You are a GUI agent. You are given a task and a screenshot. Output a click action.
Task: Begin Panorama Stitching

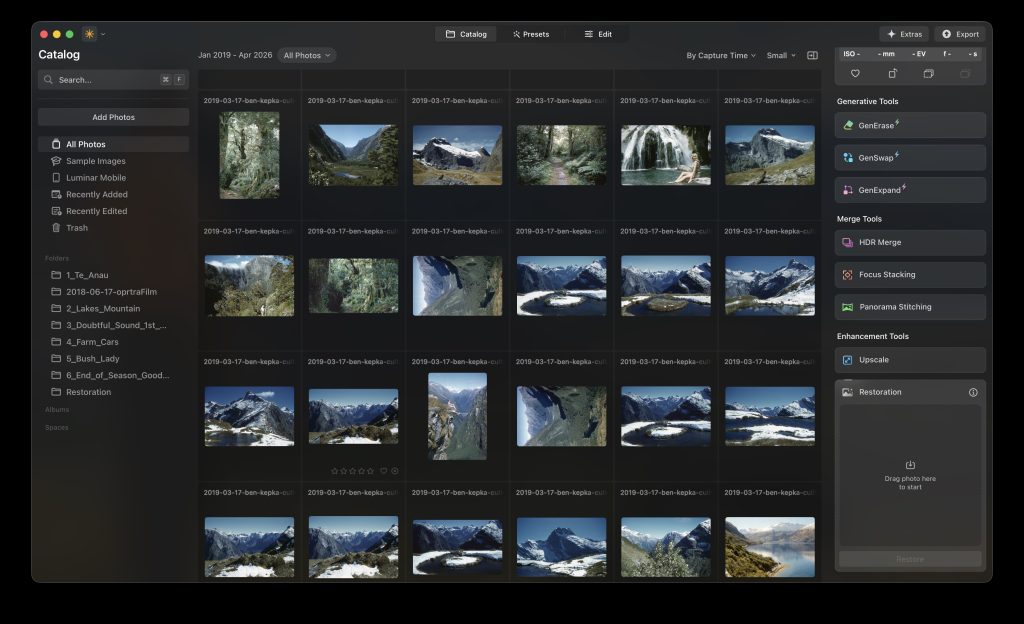tap(908, 306)
